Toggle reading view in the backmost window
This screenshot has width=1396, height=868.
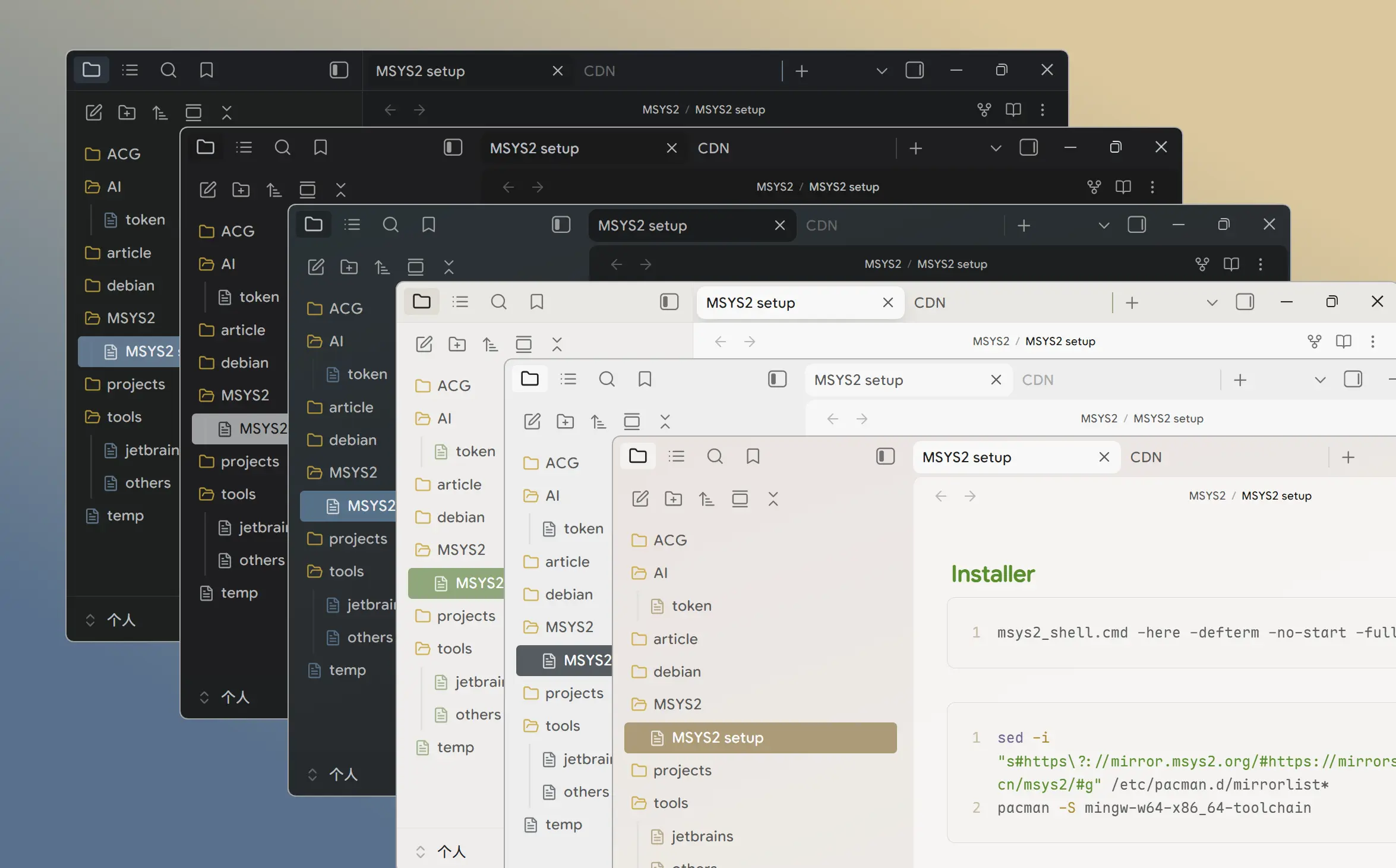click(1013, 109)
